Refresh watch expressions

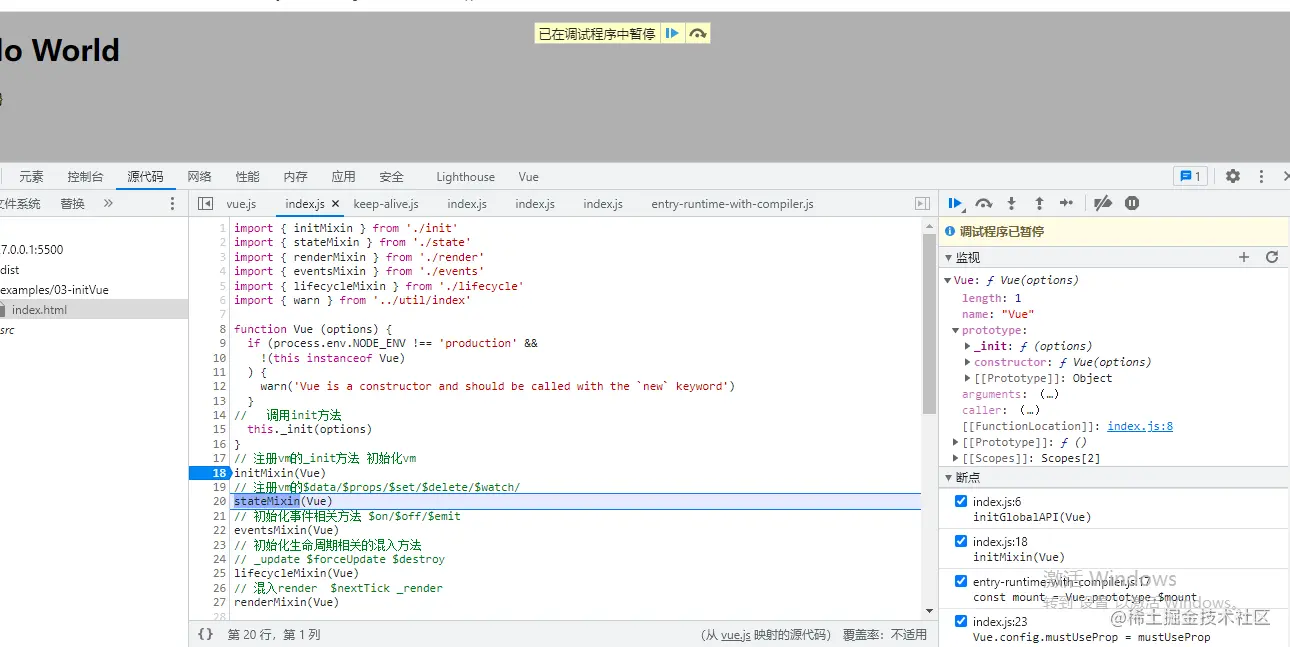click(x=1272, y=257)
